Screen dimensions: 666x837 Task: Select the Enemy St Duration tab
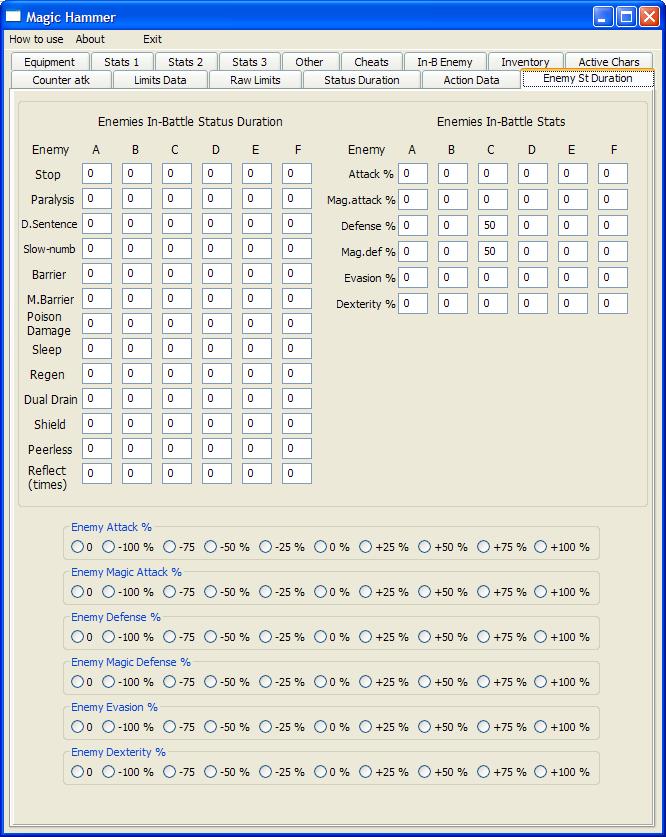(x=588, y=78)
